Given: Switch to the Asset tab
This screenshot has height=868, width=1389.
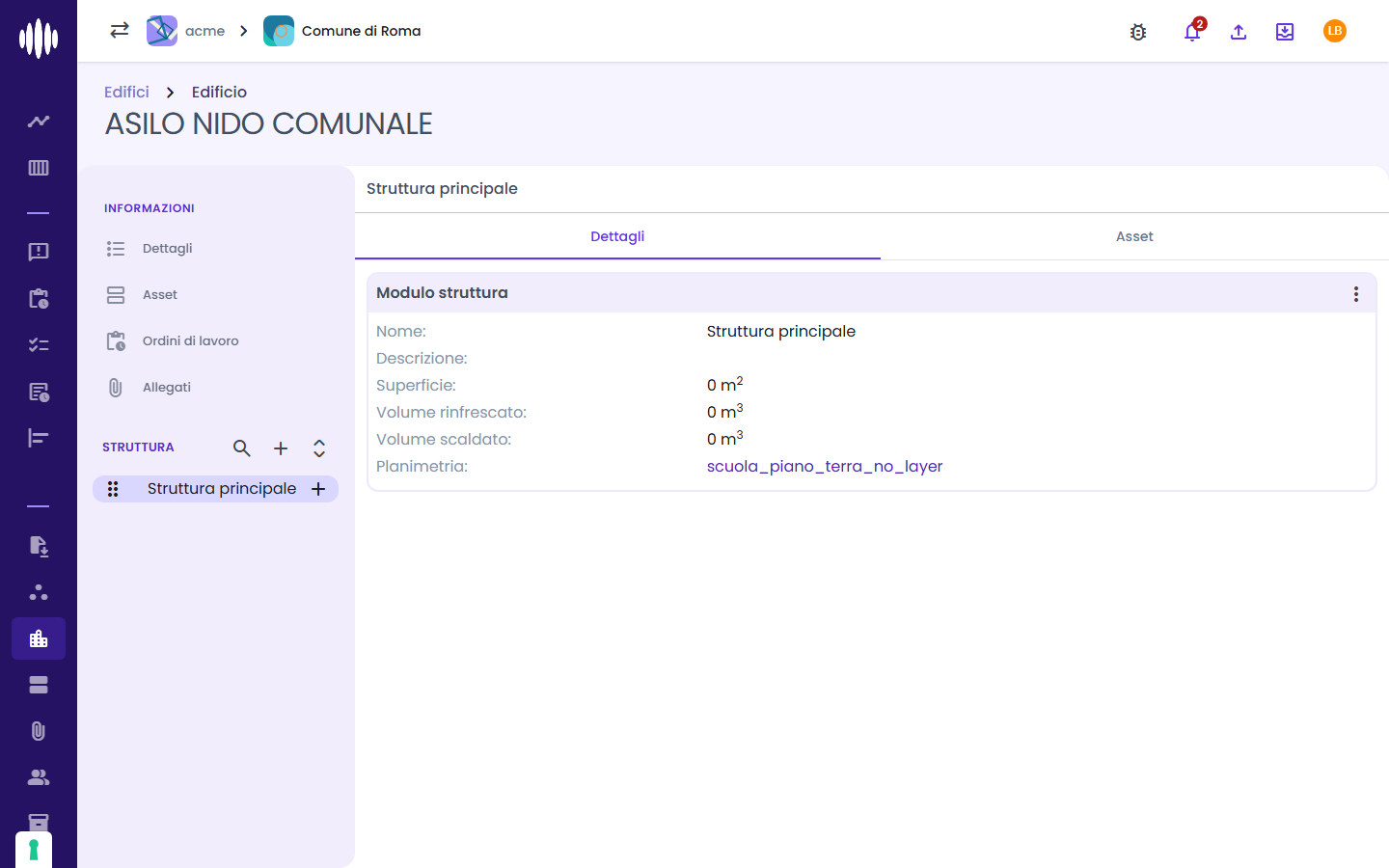Looking at the screenshot, I should 1134,236.
